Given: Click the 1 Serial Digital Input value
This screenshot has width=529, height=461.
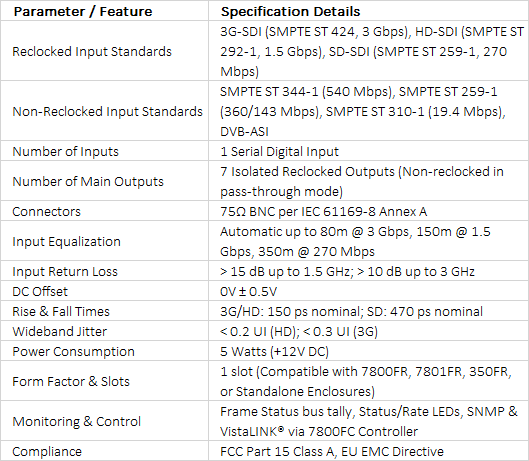Looking at the screenshot, I should point(279,152).
